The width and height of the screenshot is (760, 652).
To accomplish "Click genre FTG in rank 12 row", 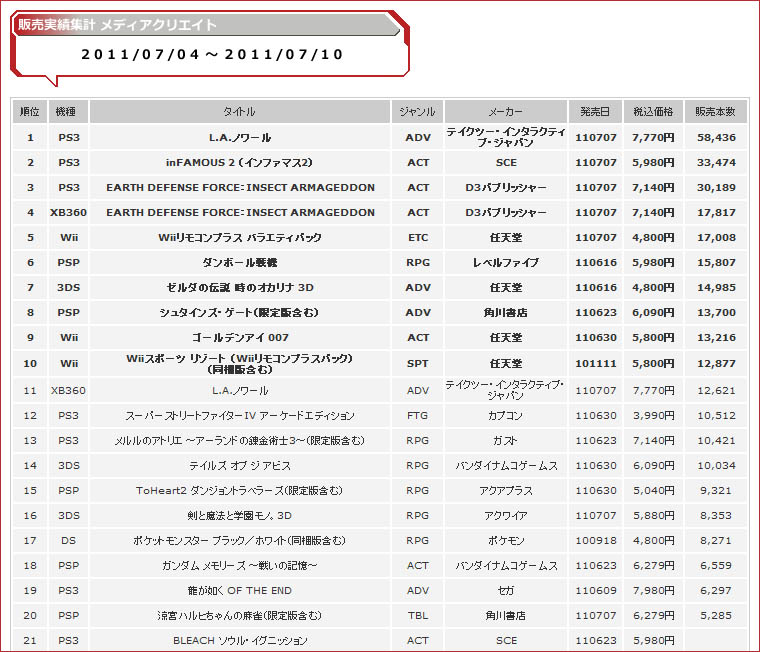I will pyautogui.click(x=417, y=416).
